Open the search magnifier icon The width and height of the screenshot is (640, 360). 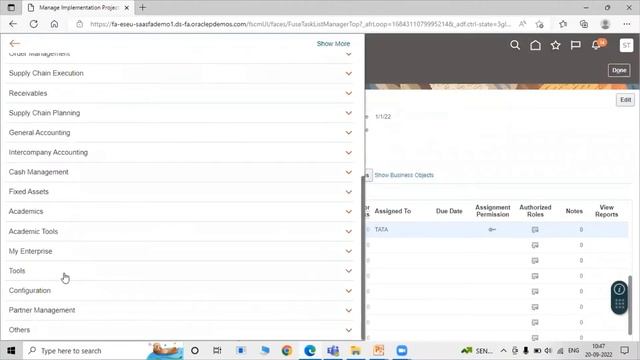coord(515,45)
